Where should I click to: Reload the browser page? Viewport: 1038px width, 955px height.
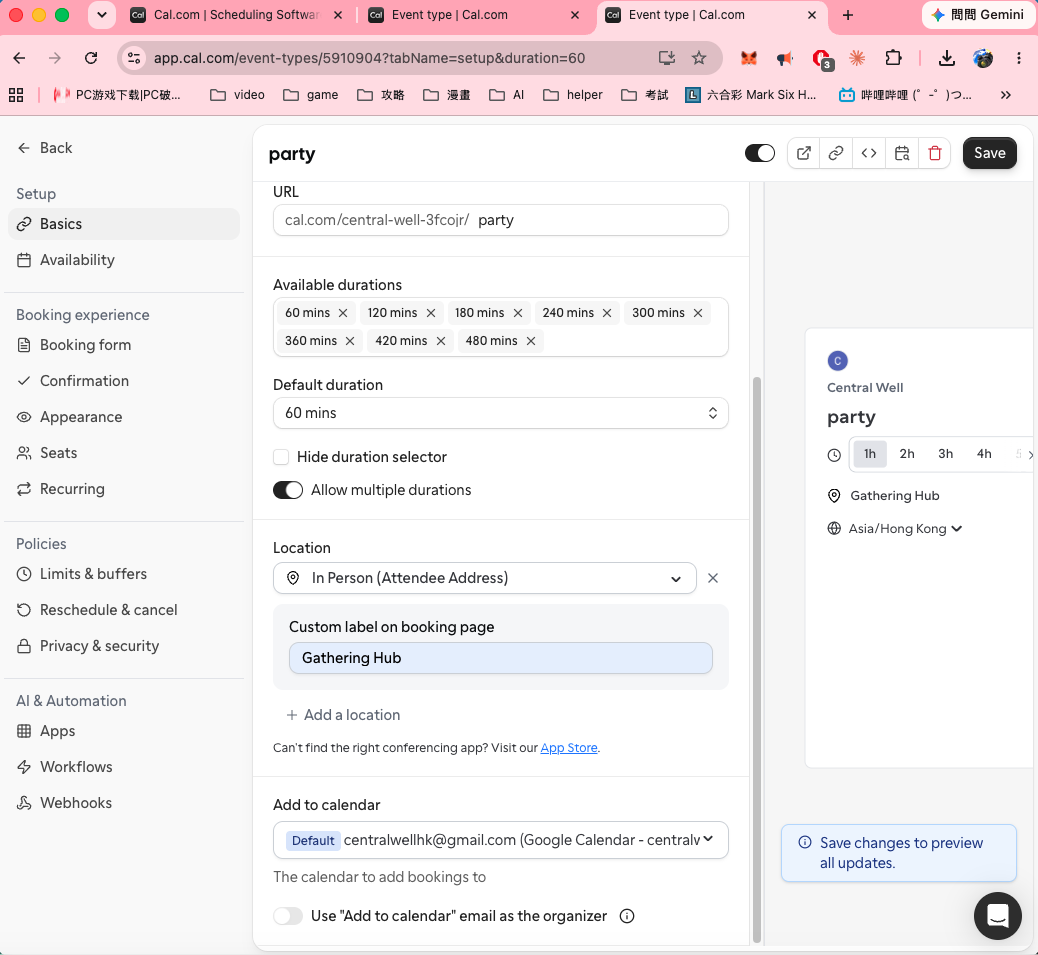[91, 58]
